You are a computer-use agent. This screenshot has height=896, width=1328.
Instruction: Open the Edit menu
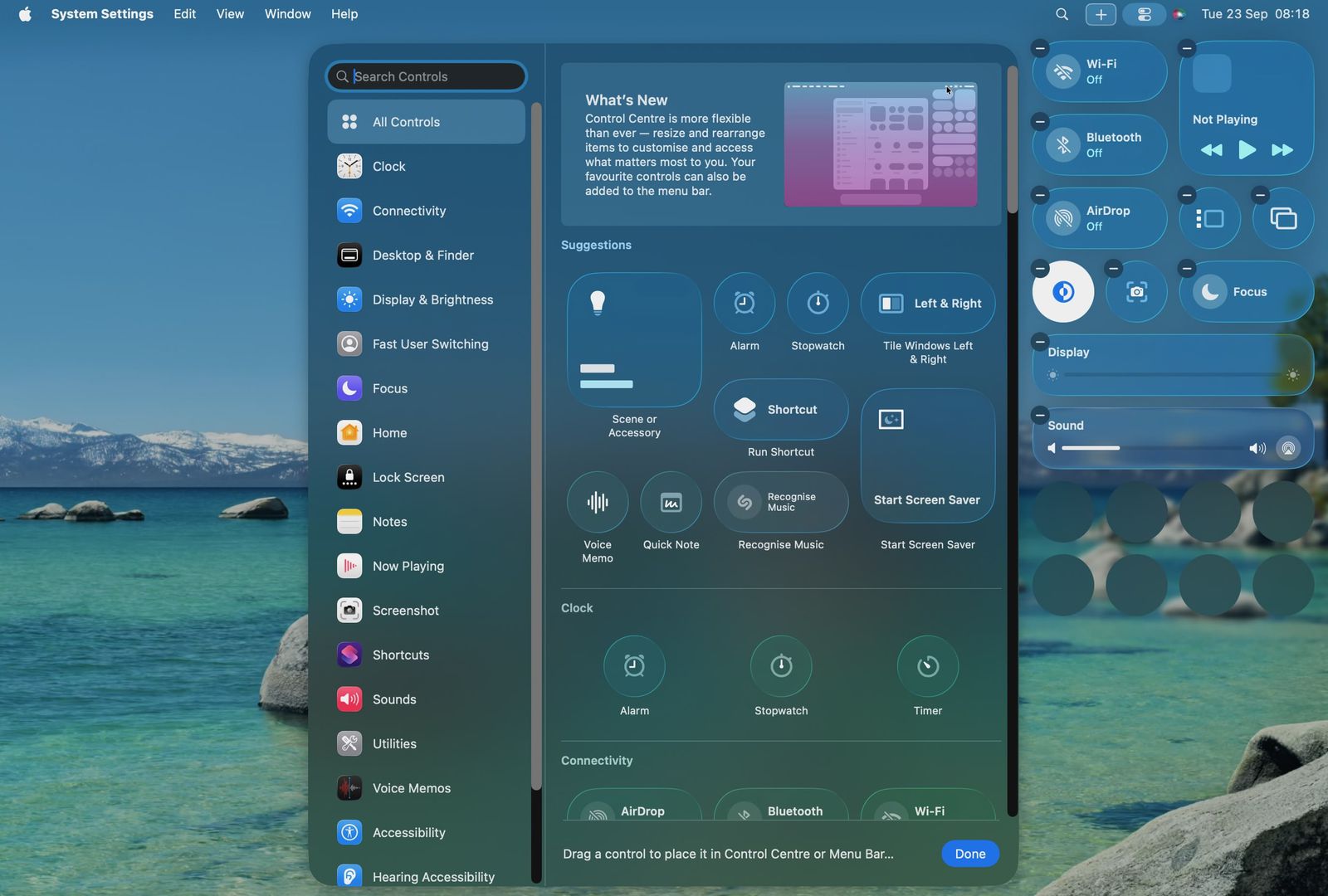coord(184,14)
